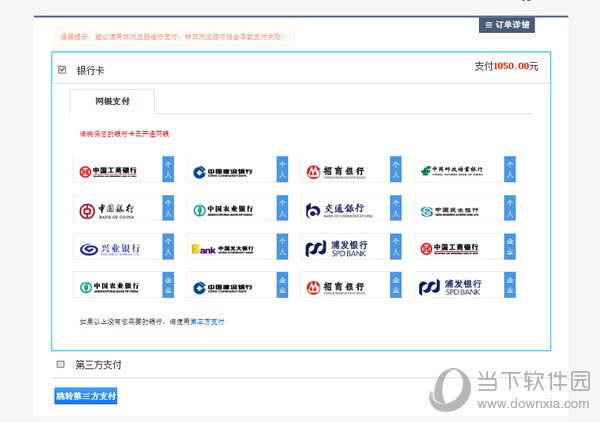Choose the 中国邮政储蓄银行 personal option

[465, 169]
